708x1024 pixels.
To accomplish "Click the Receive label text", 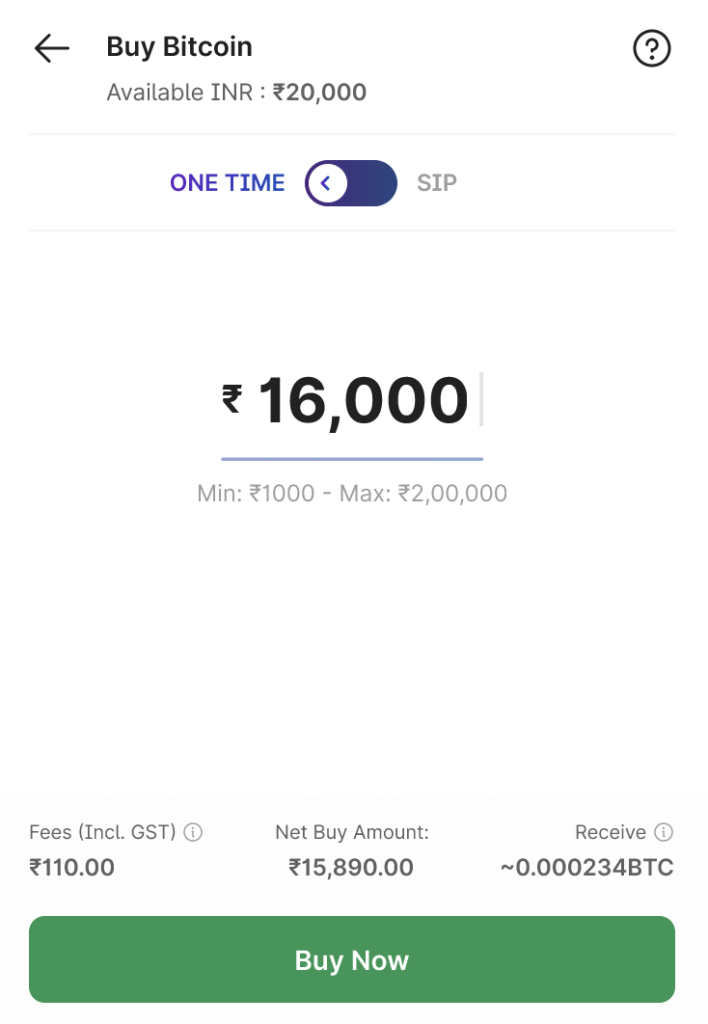I will pos(610,832).
